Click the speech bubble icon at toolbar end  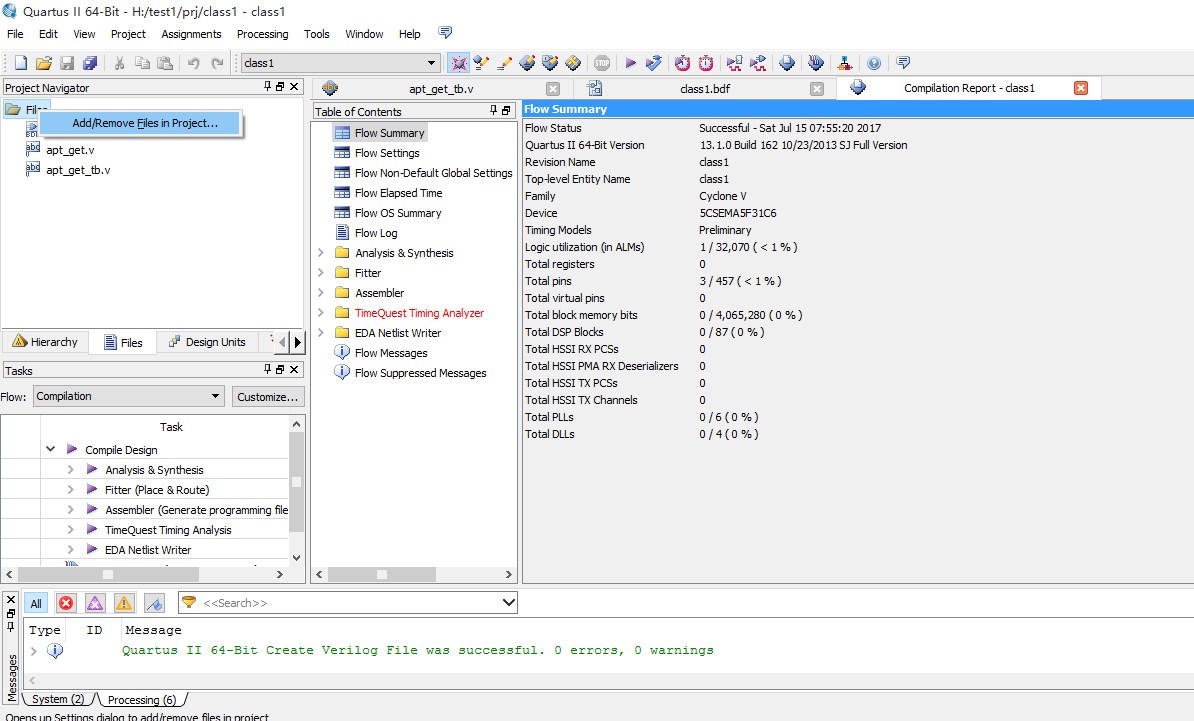[x=903, y=63]
